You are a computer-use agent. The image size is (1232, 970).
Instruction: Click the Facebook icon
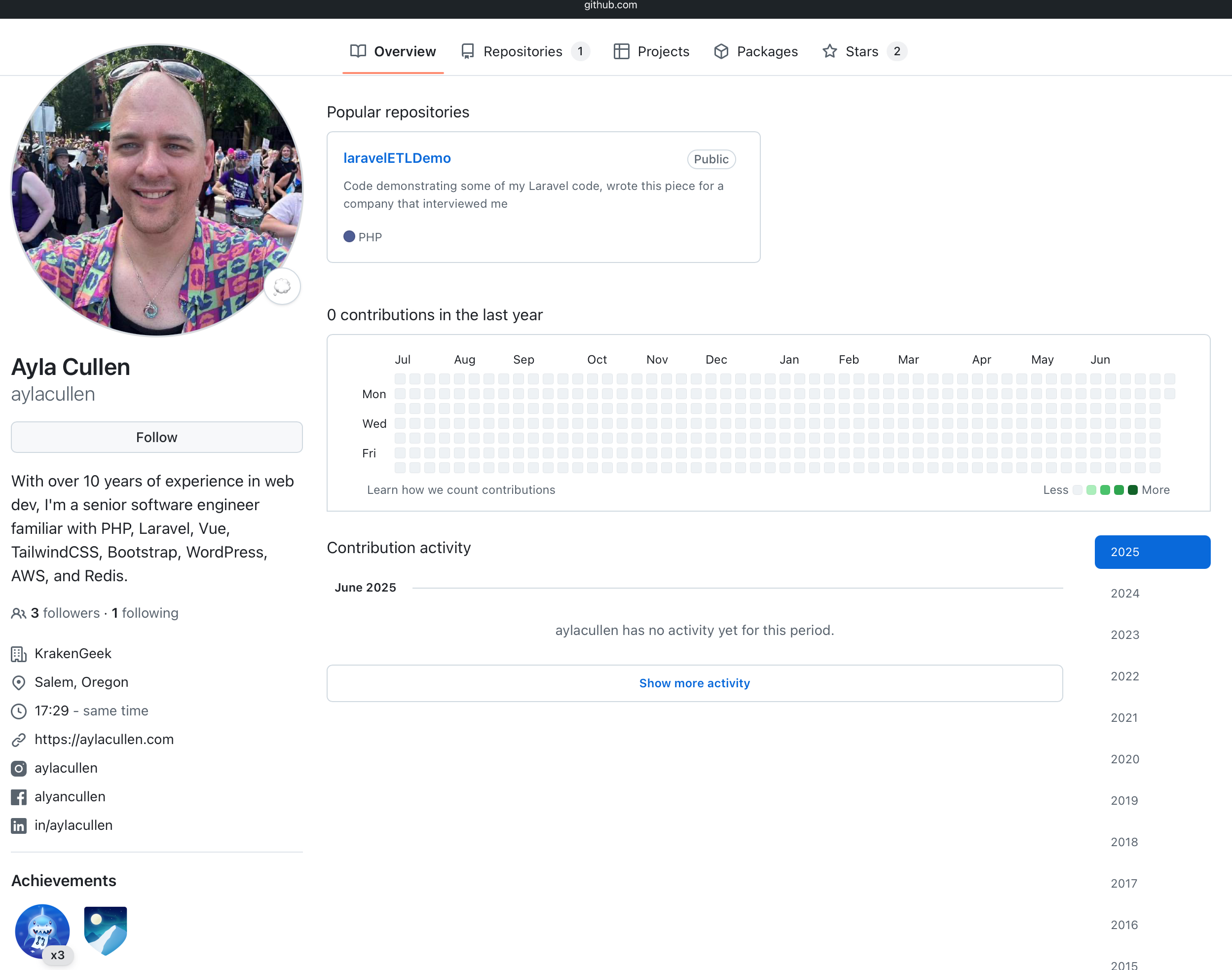coord(19,797)
